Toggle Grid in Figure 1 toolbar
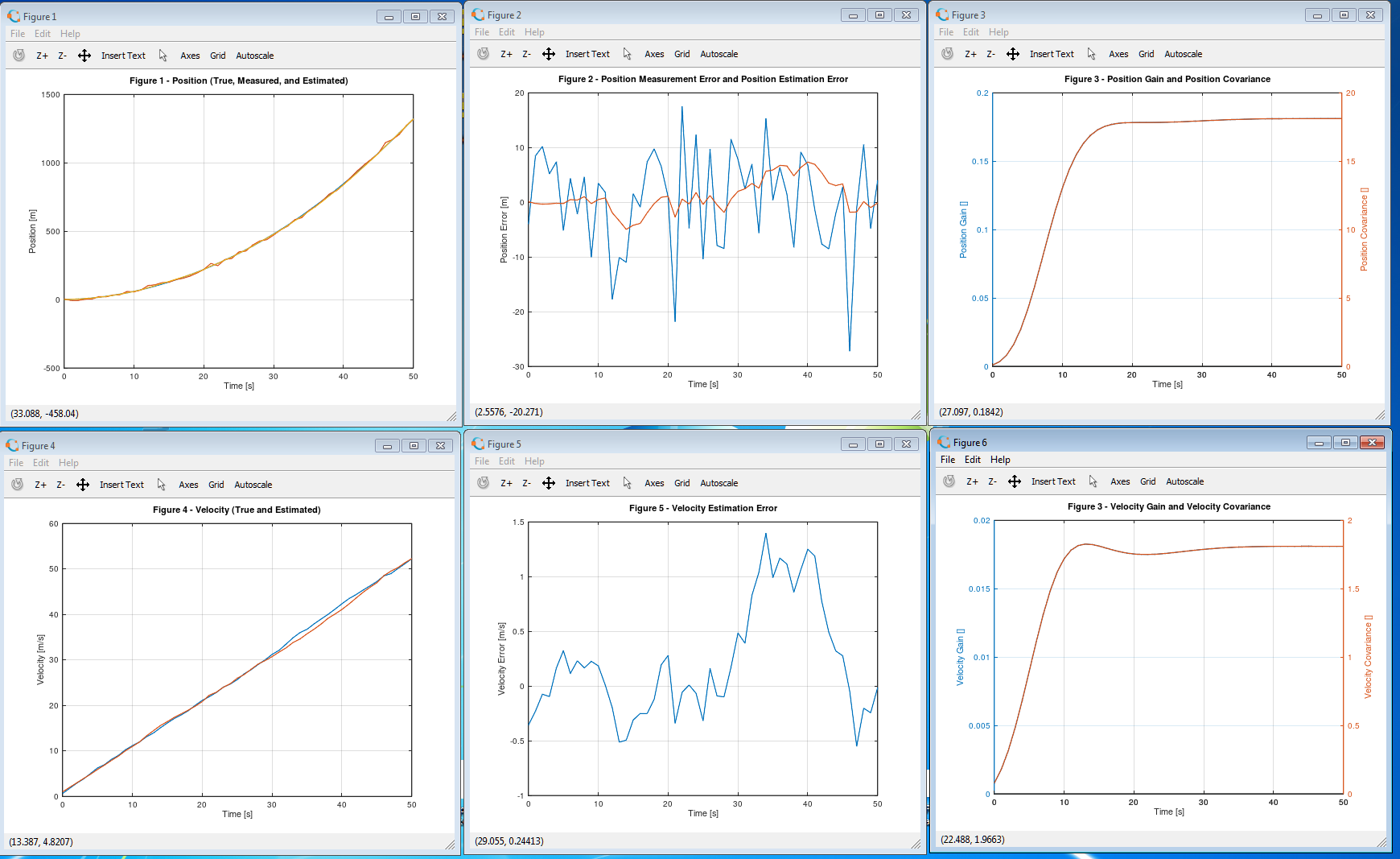 pos(218,56)
